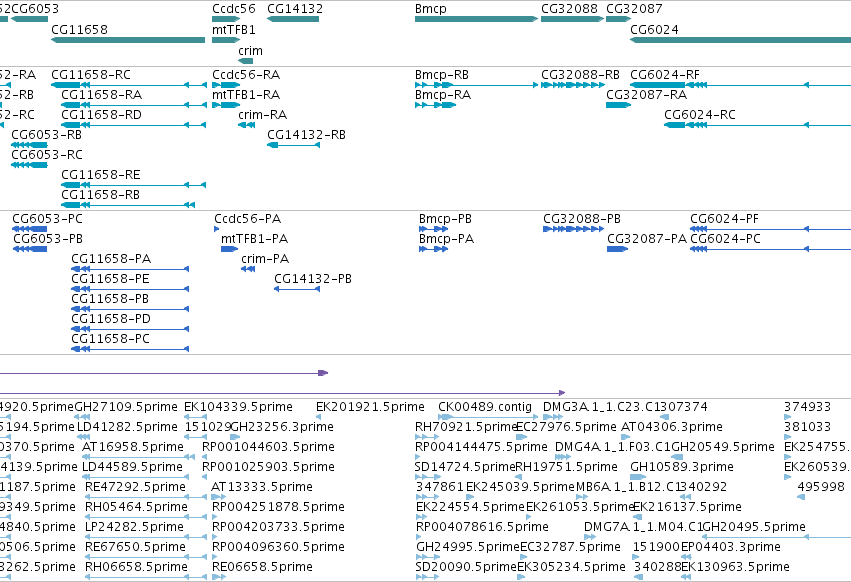Click transcript CG11658-RA
Image resolution: width=851 pixels, height=582 pixels.
(x=134, y=105)
